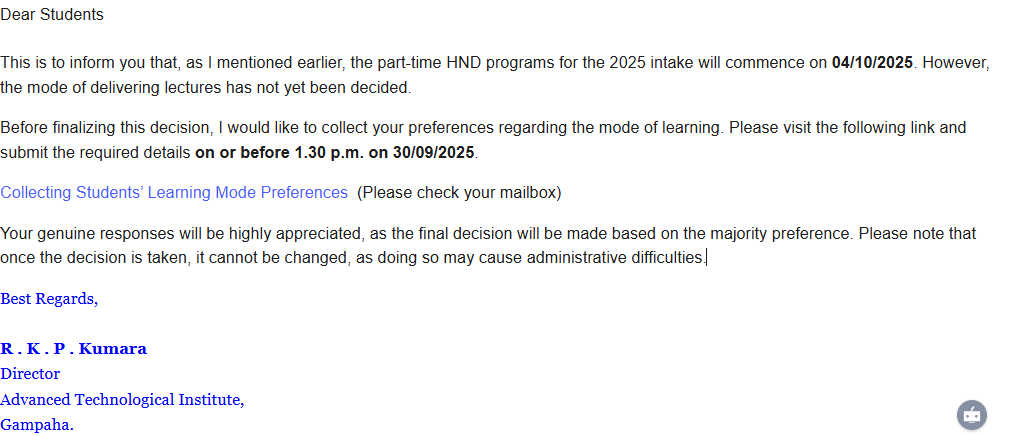Click the "Best Regards," sign-off
The height and width of the screenshot is (436, 1012).
(49, 299)
